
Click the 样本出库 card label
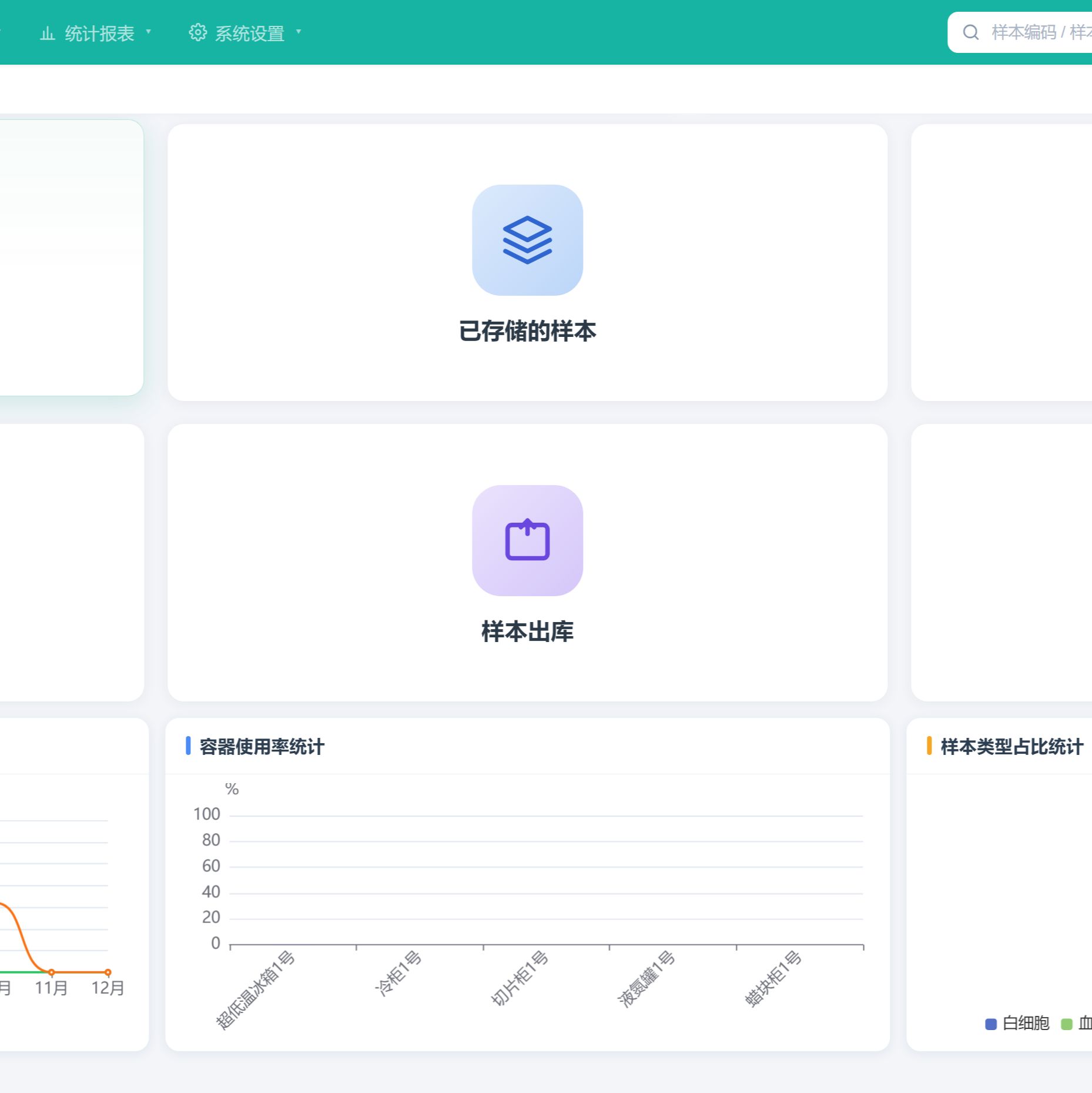point(527,631)
